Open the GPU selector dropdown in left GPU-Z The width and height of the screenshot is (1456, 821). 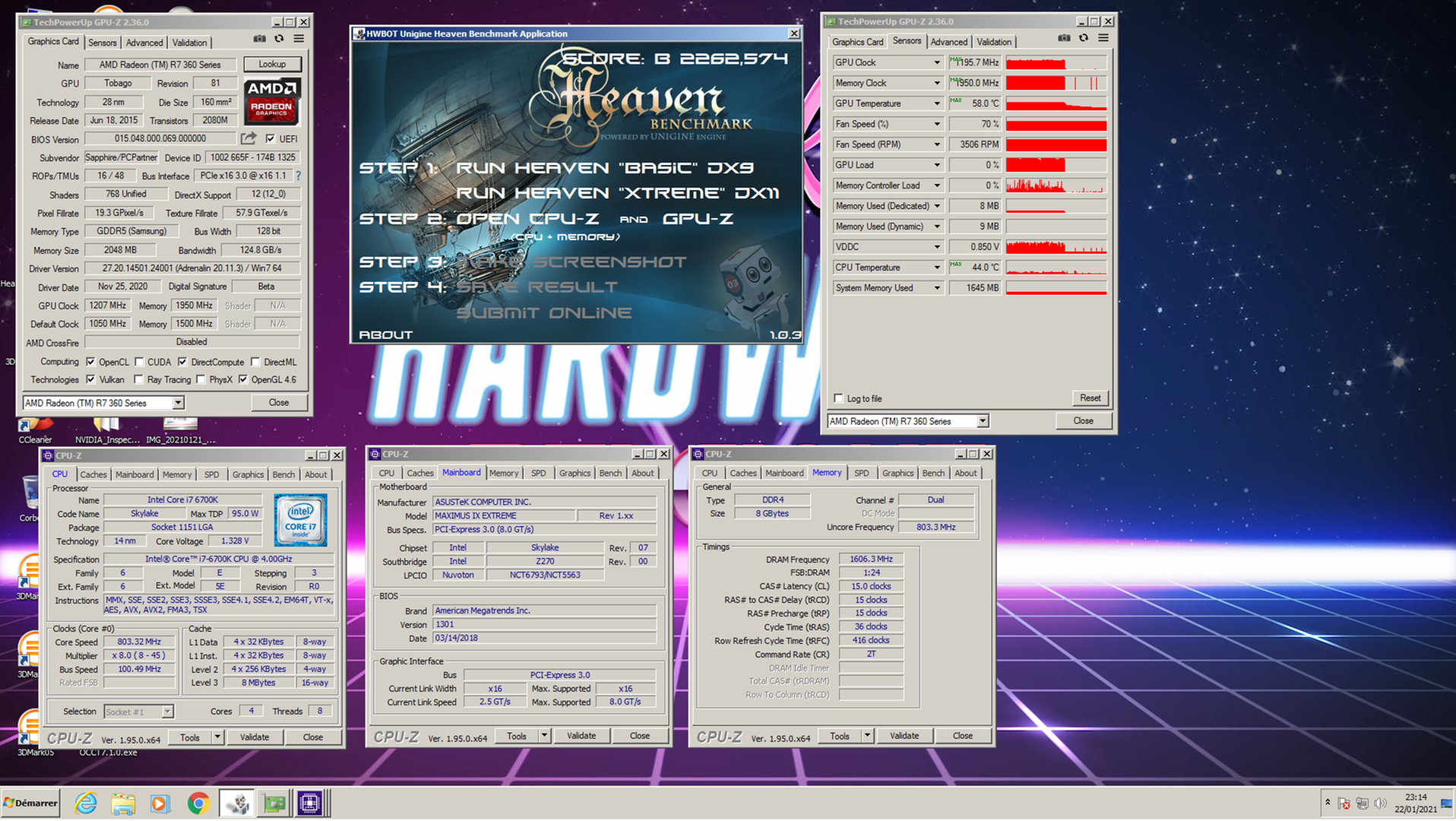pos(178,403)
